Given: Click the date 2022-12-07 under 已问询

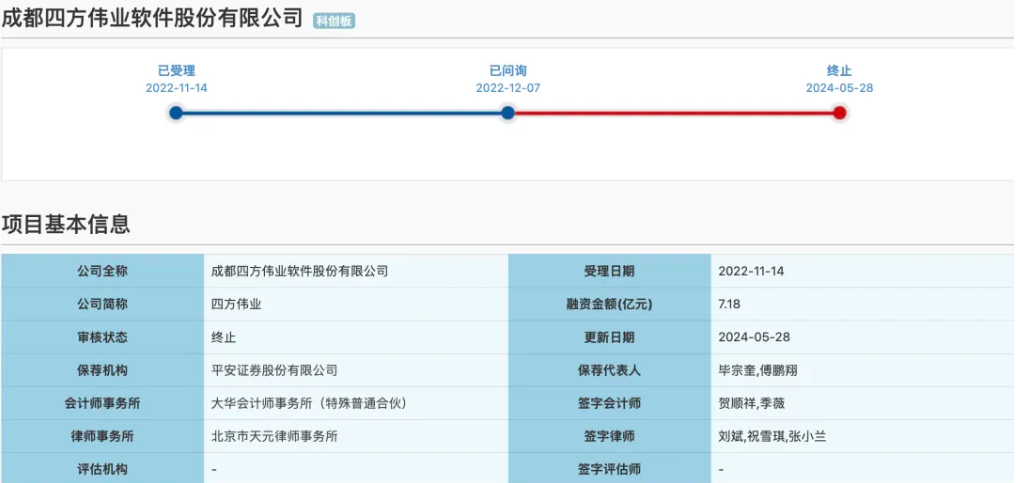Looking at the screenshot, I should pyautogui.click(x=508, y=88).
